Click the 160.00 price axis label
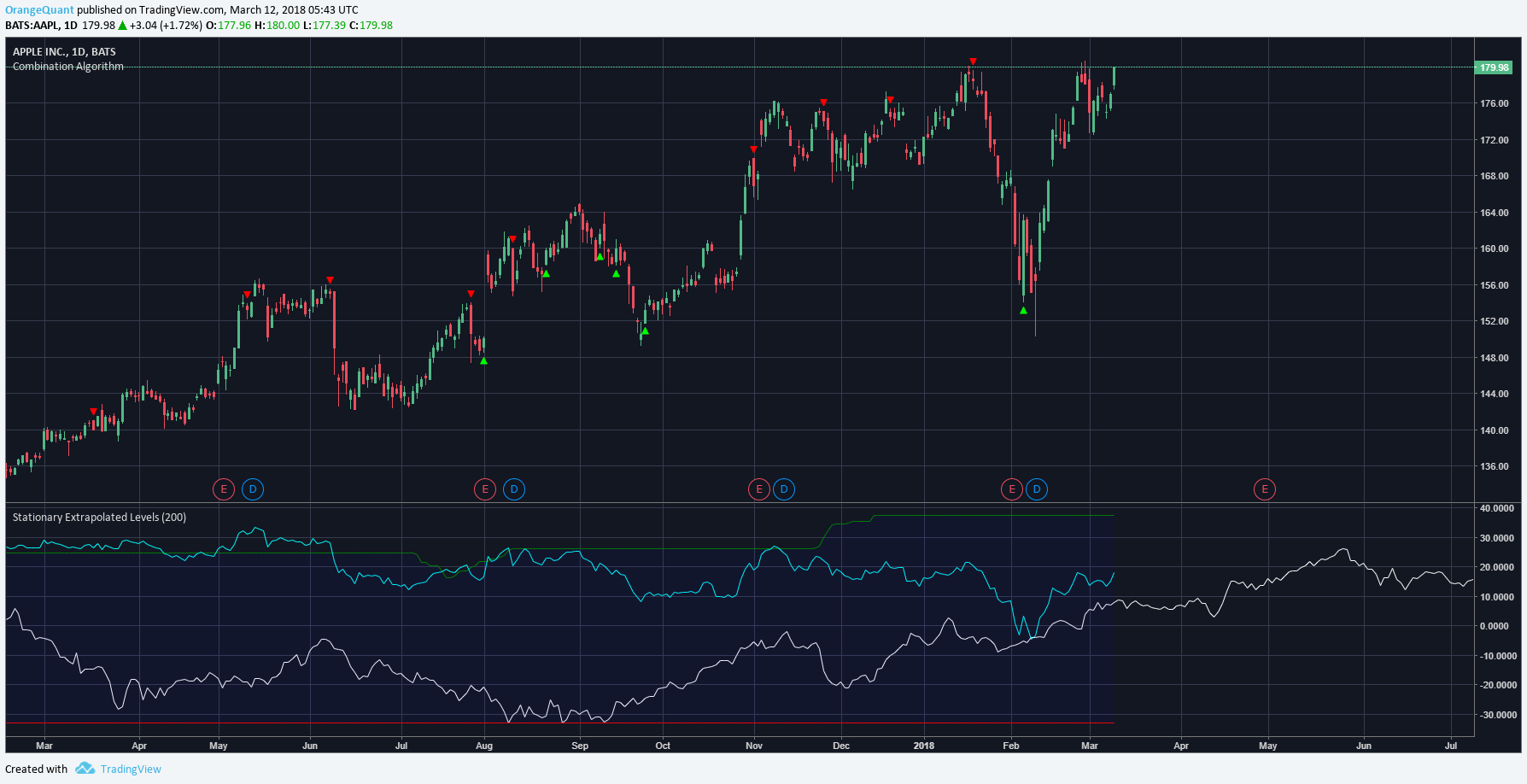Screen dimensions: 1527x784 1494,249
